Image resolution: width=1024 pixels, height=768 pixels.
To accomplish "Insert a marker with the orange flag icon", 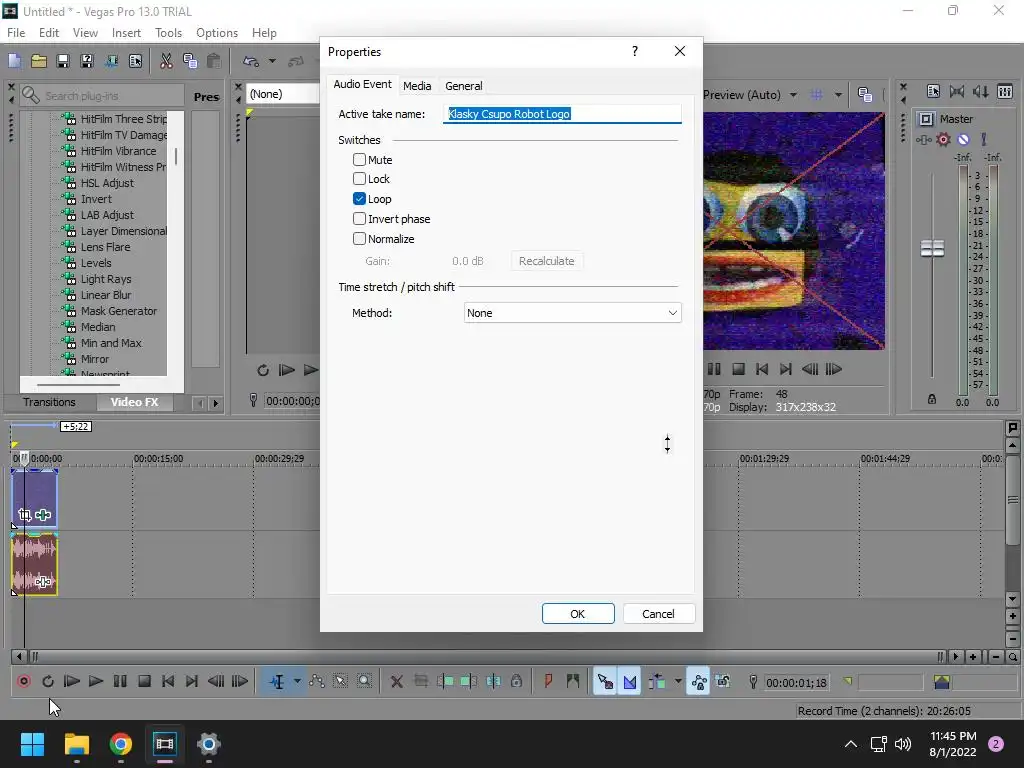I will [x=548, y=682].
